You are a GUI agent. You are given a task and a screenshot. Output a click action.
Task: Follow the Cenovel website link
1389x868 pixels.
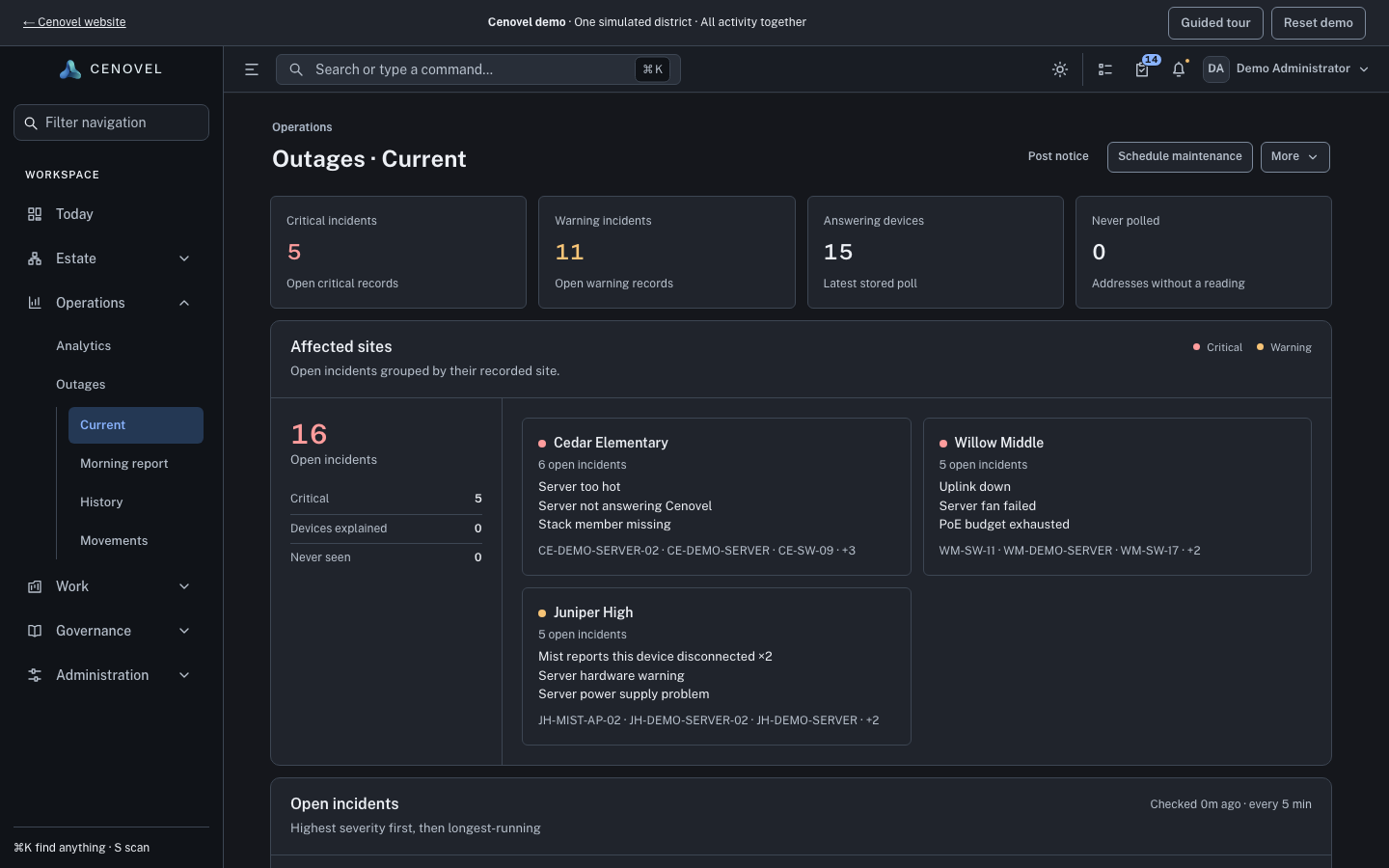74,22
